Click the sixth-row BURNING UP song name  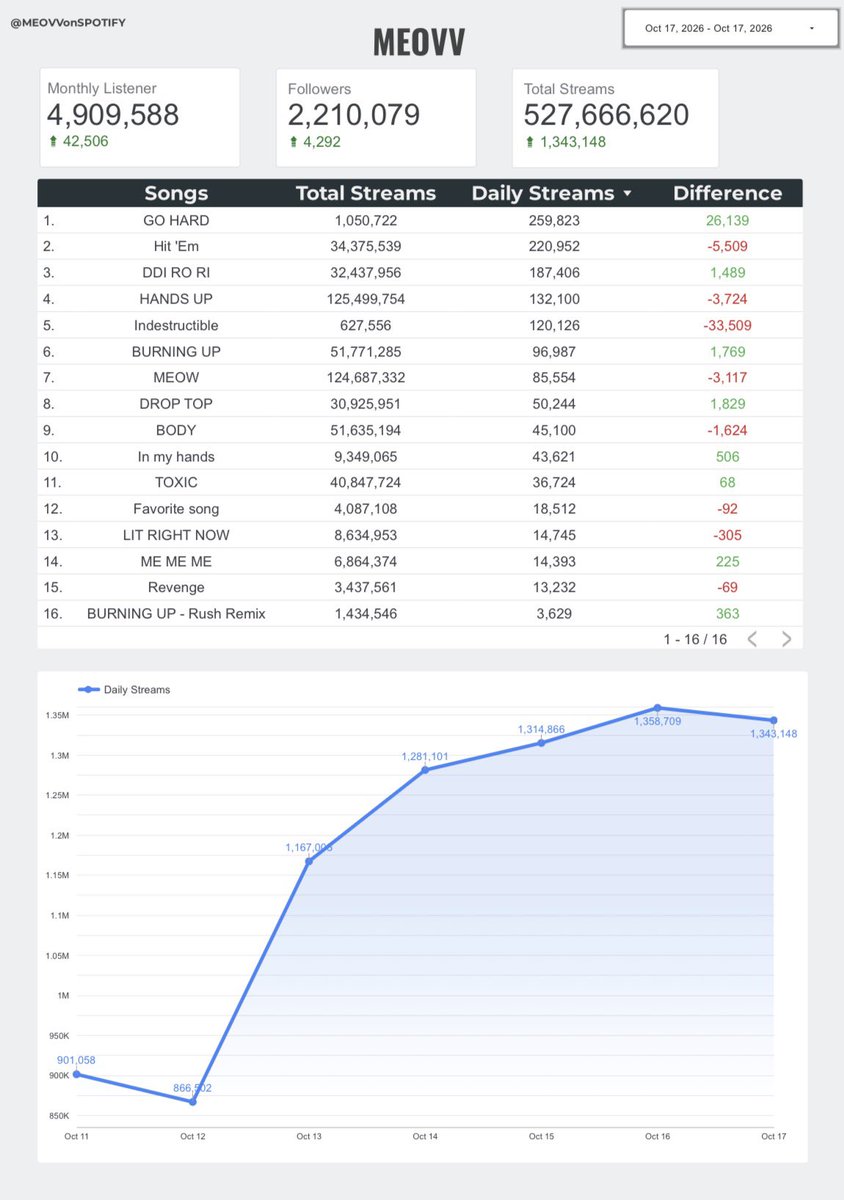tap(176, 351)
